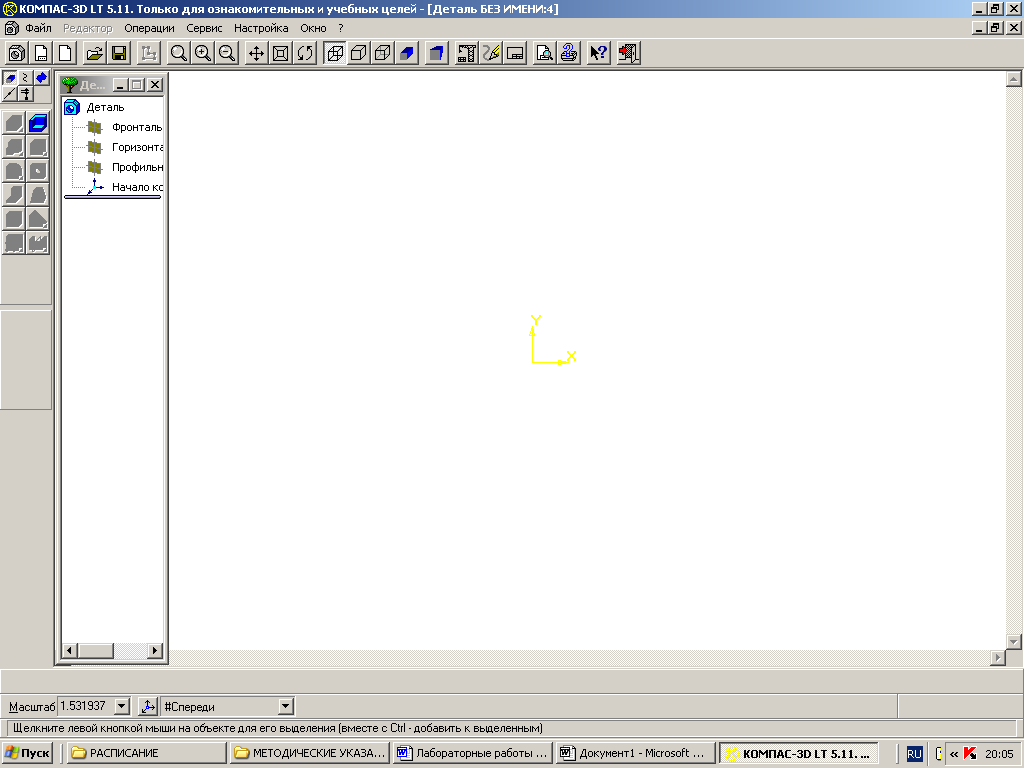Activate the rotate view tool
This screenshot has width=1024, height=768.
pyautogui.click(x=304, y=53)
